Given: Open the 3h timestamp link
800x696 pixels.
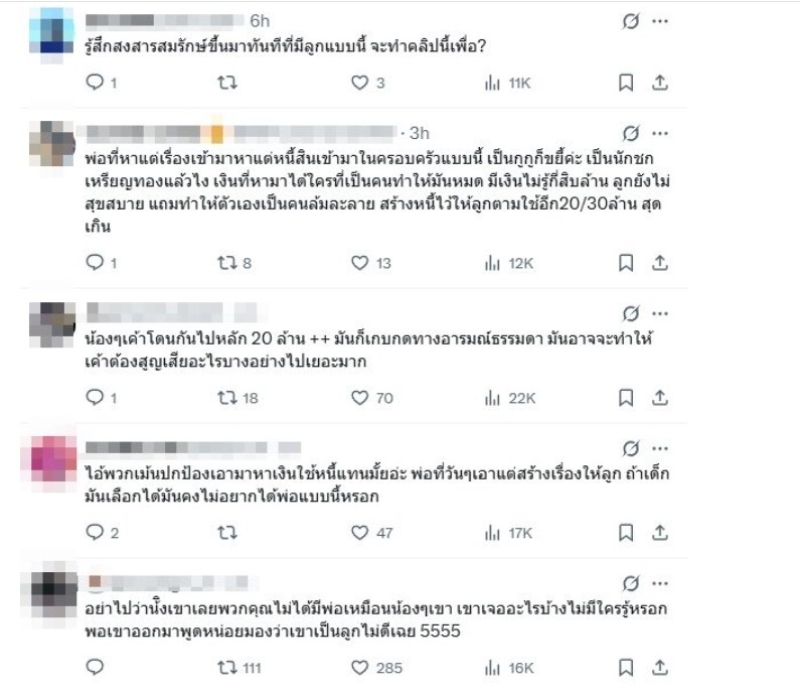Looking at the screenshot, I should [x=419, y=134].
